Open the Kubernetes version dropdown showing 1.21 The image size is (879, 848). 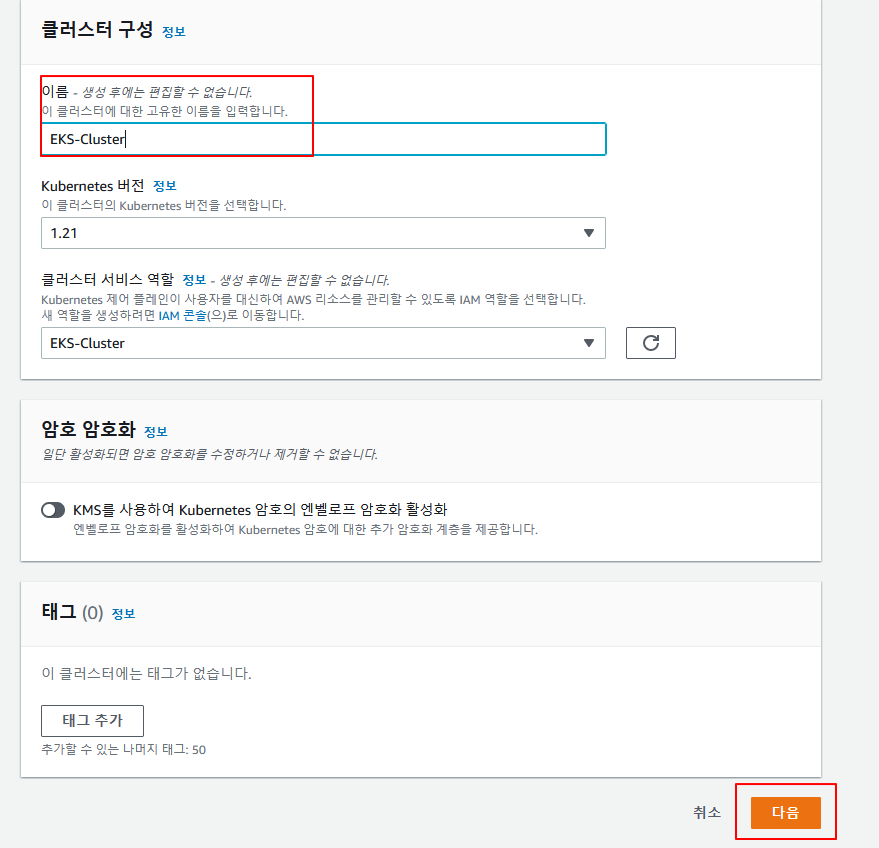click(x=323, y=233)
